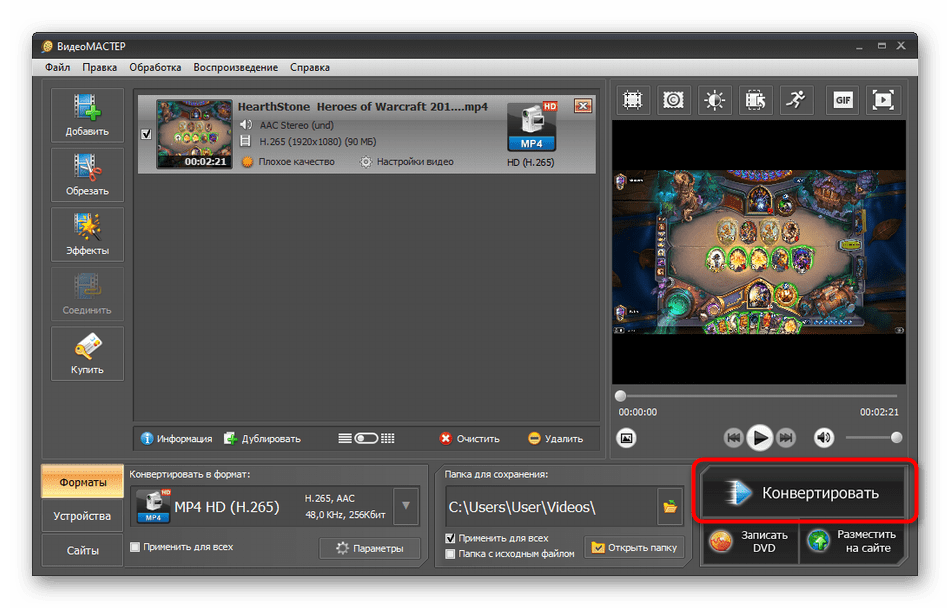Click the Добавить add video button
This screenshot has height=608, width=950.
pyautogui.click(x=87, y=115)
